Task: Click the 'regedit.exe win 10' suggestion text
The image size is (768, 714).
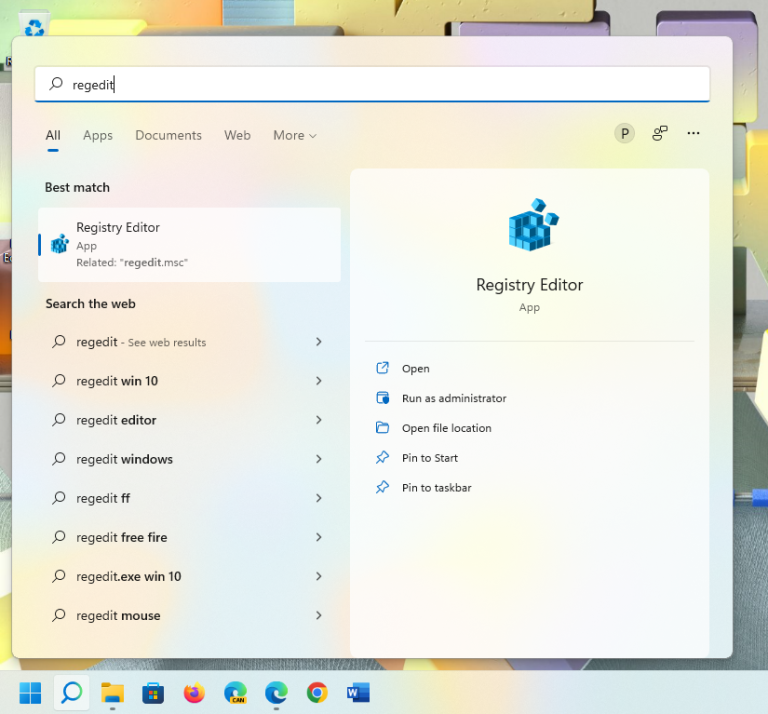Action: 128,576
